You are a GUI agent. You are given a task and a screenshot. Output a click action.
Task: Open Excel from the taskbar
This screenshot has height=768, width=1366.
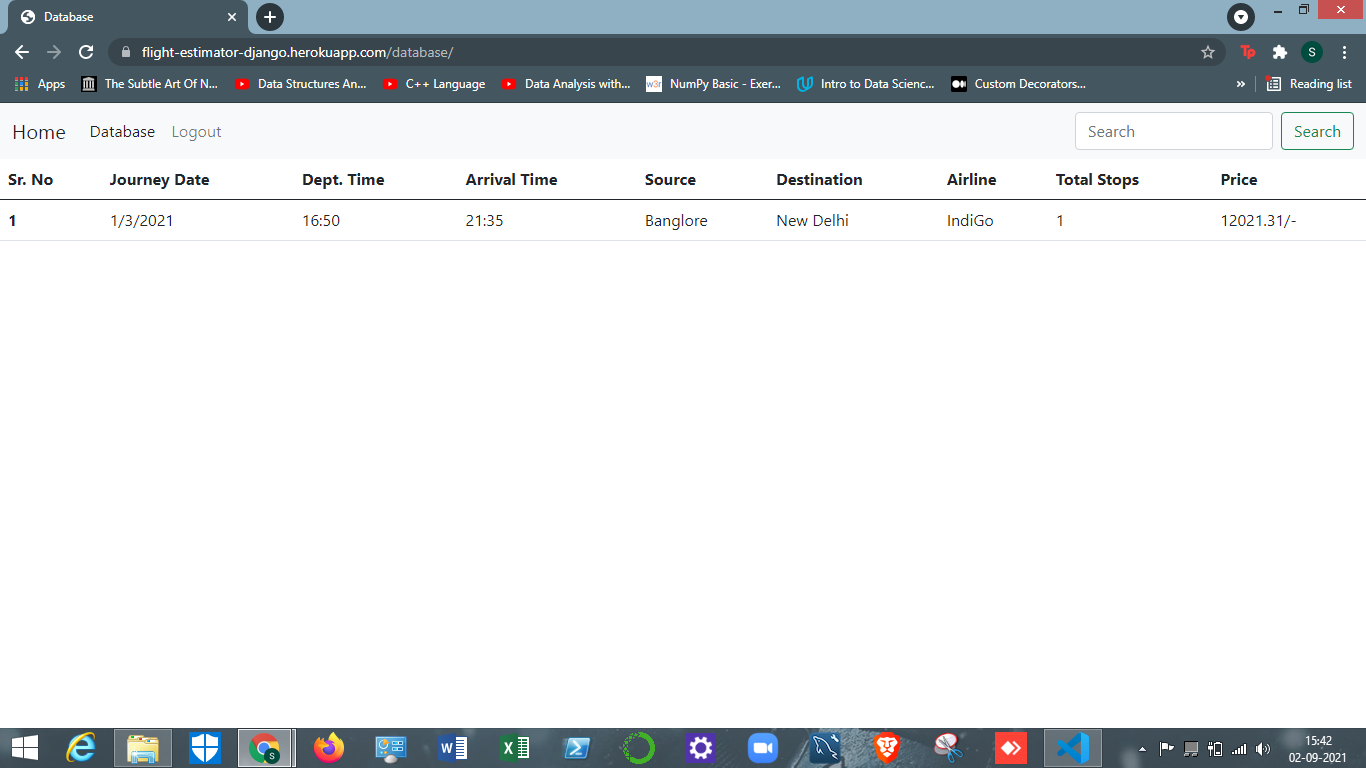515,748
